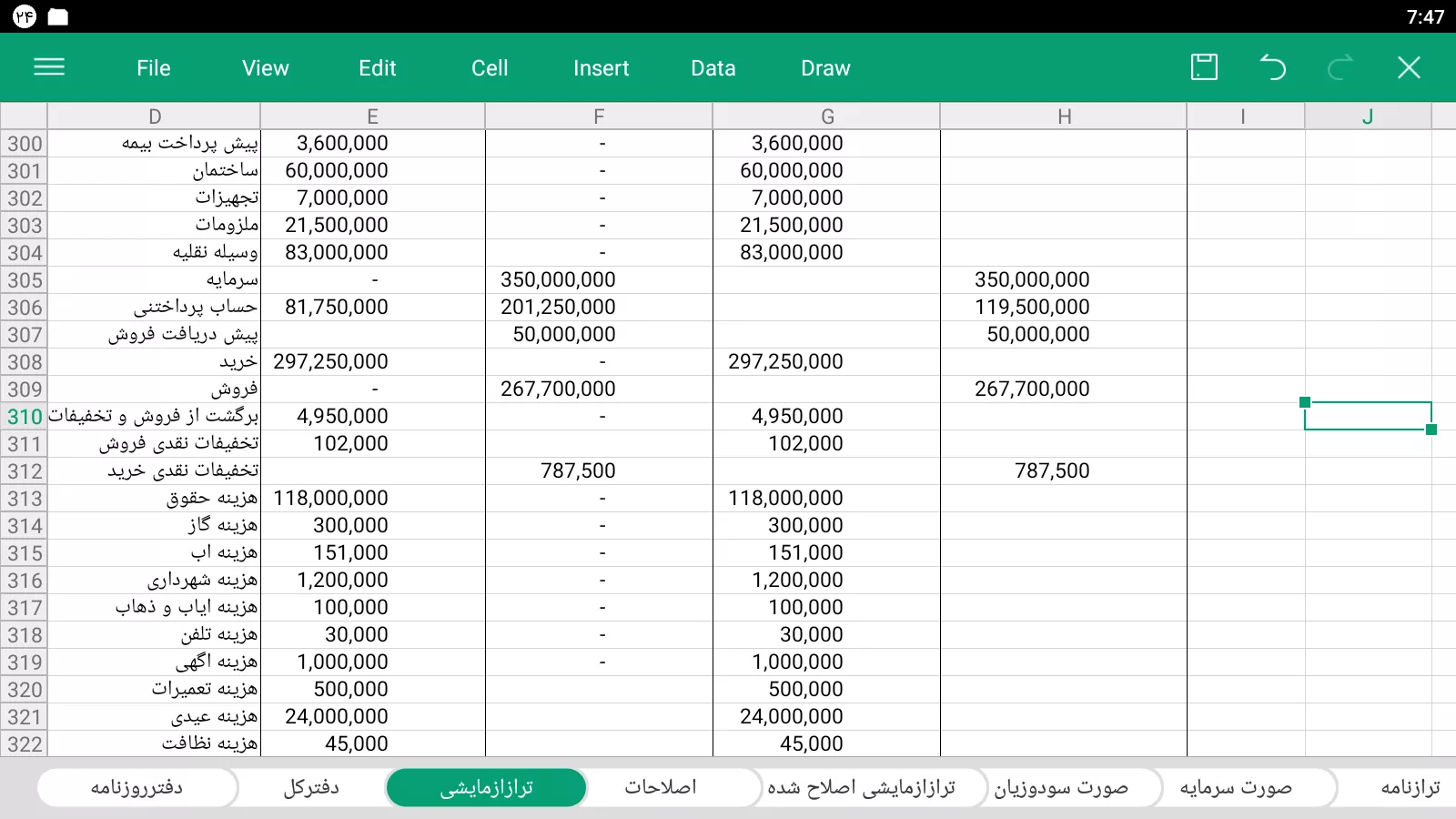Select row 305 header
Screen dimensions: 1456x819
pyautogui.click(x=25, y=280)
